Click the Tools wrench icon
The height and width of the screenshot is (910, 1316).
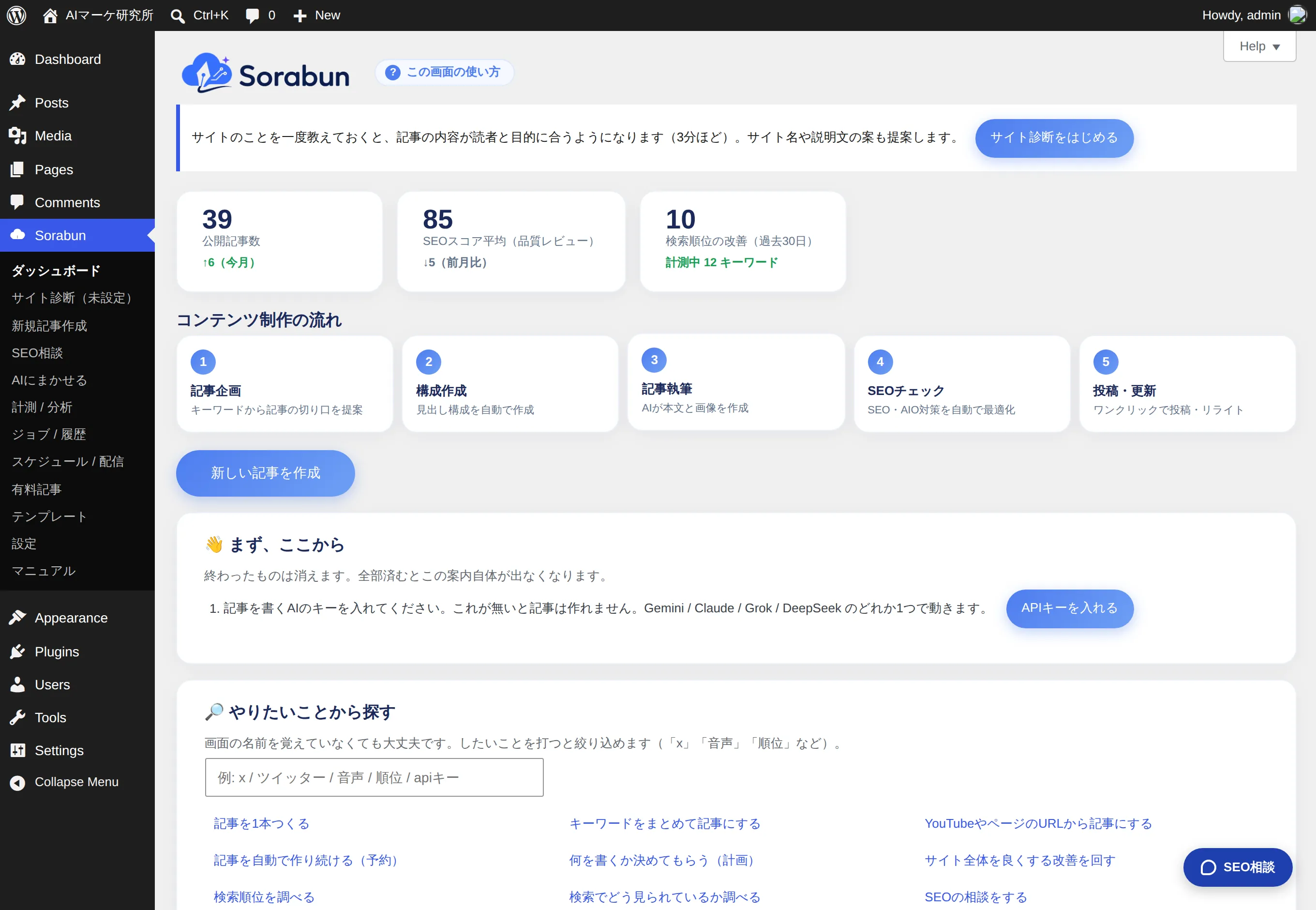click(18, 718)
